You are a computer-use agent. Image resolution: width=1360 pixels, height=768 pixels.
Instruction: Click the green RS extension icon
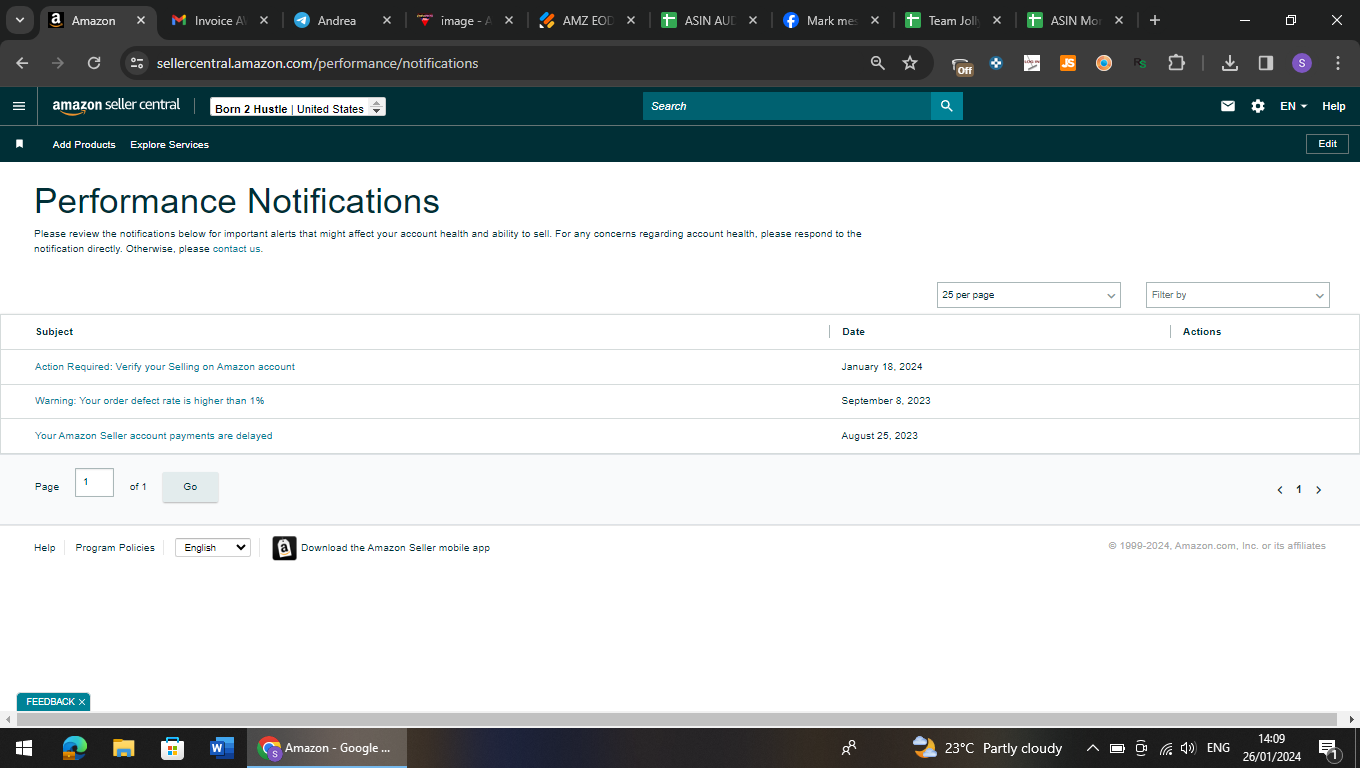tap(1140, 63)
